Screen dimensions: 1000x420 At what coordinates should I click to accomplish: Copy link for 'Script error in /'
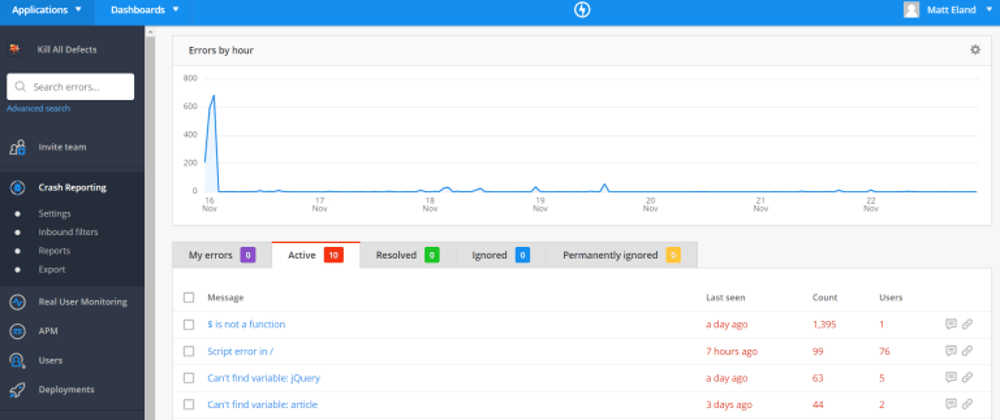pos(967,351)
